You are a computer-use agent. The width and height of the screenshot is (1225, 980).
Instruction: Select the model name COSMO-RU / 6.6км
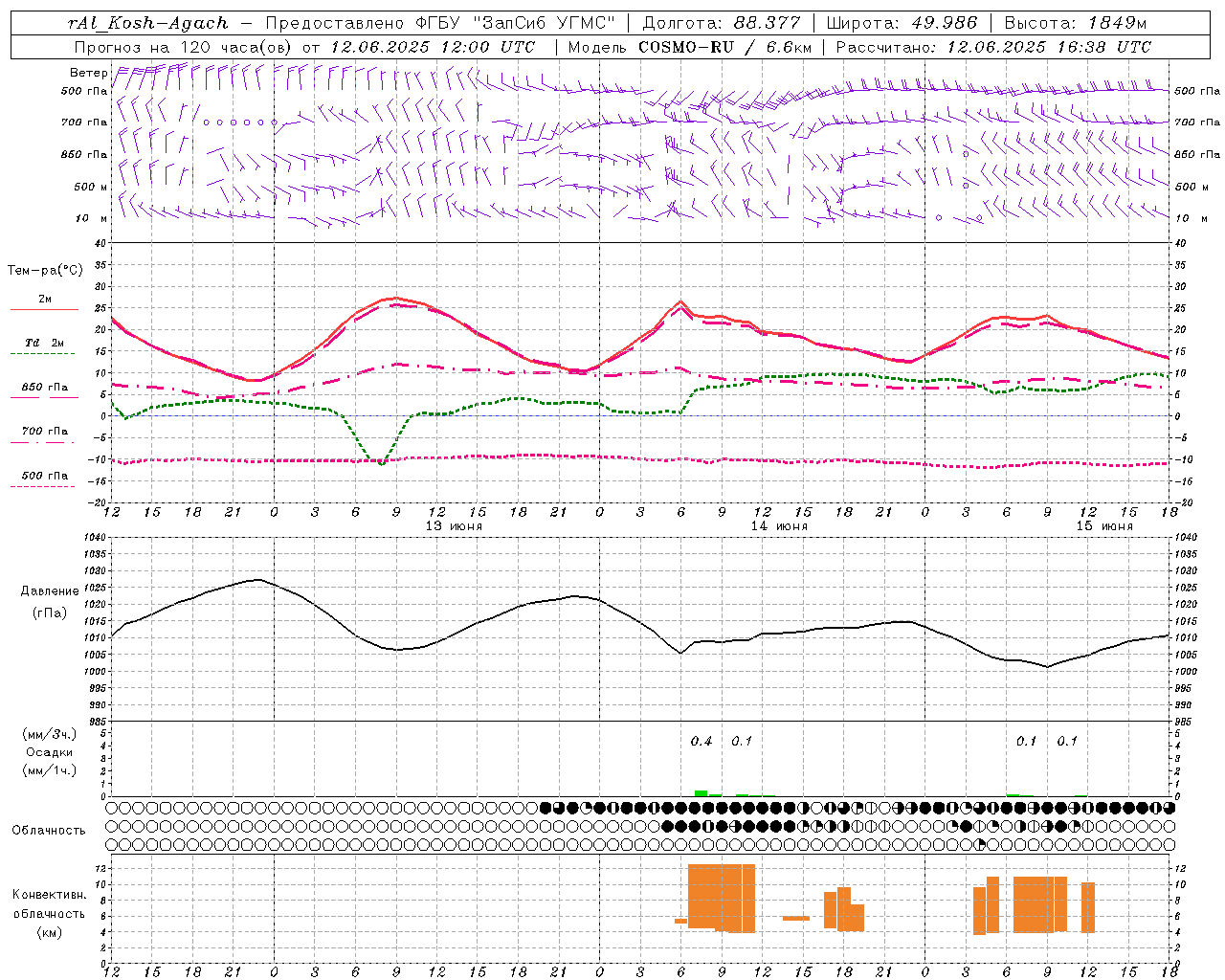[725, 47]
